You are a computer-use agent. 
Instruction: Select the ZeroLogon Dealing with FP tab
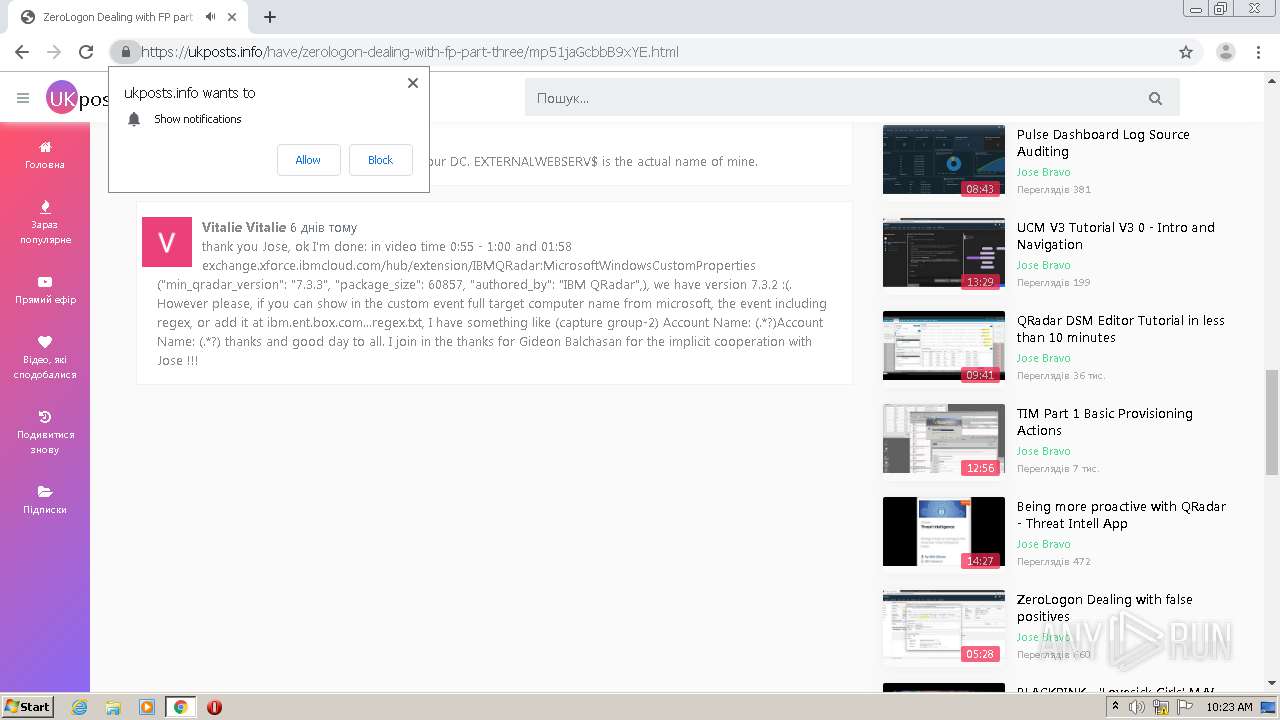(130, 17)
